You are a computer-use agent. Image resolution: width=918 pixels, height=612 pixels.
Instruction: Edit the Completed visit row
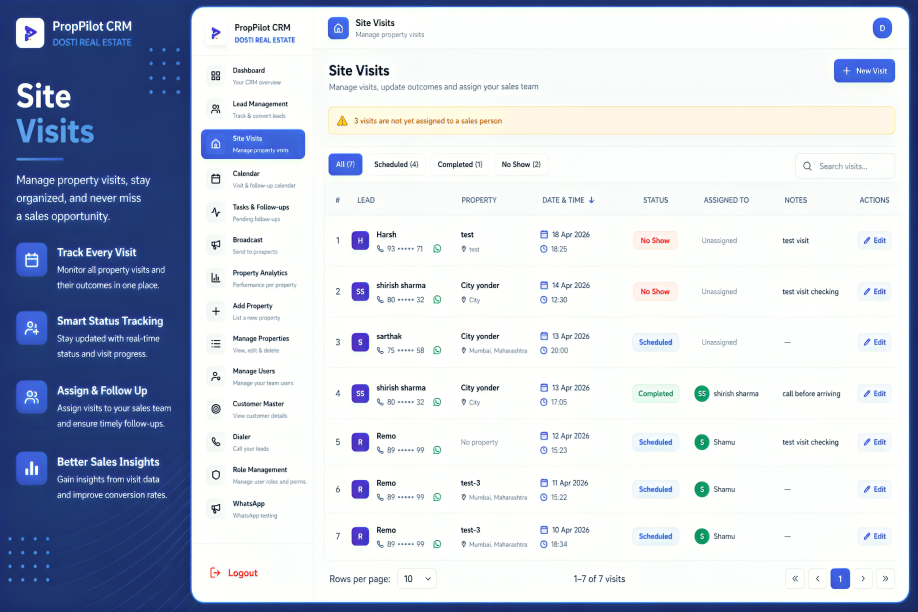[x=875, y=394]
